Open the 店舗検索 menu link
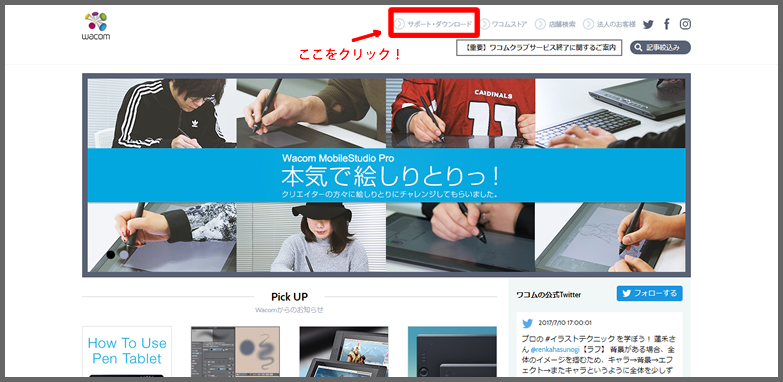 click(x=562, y=24)
